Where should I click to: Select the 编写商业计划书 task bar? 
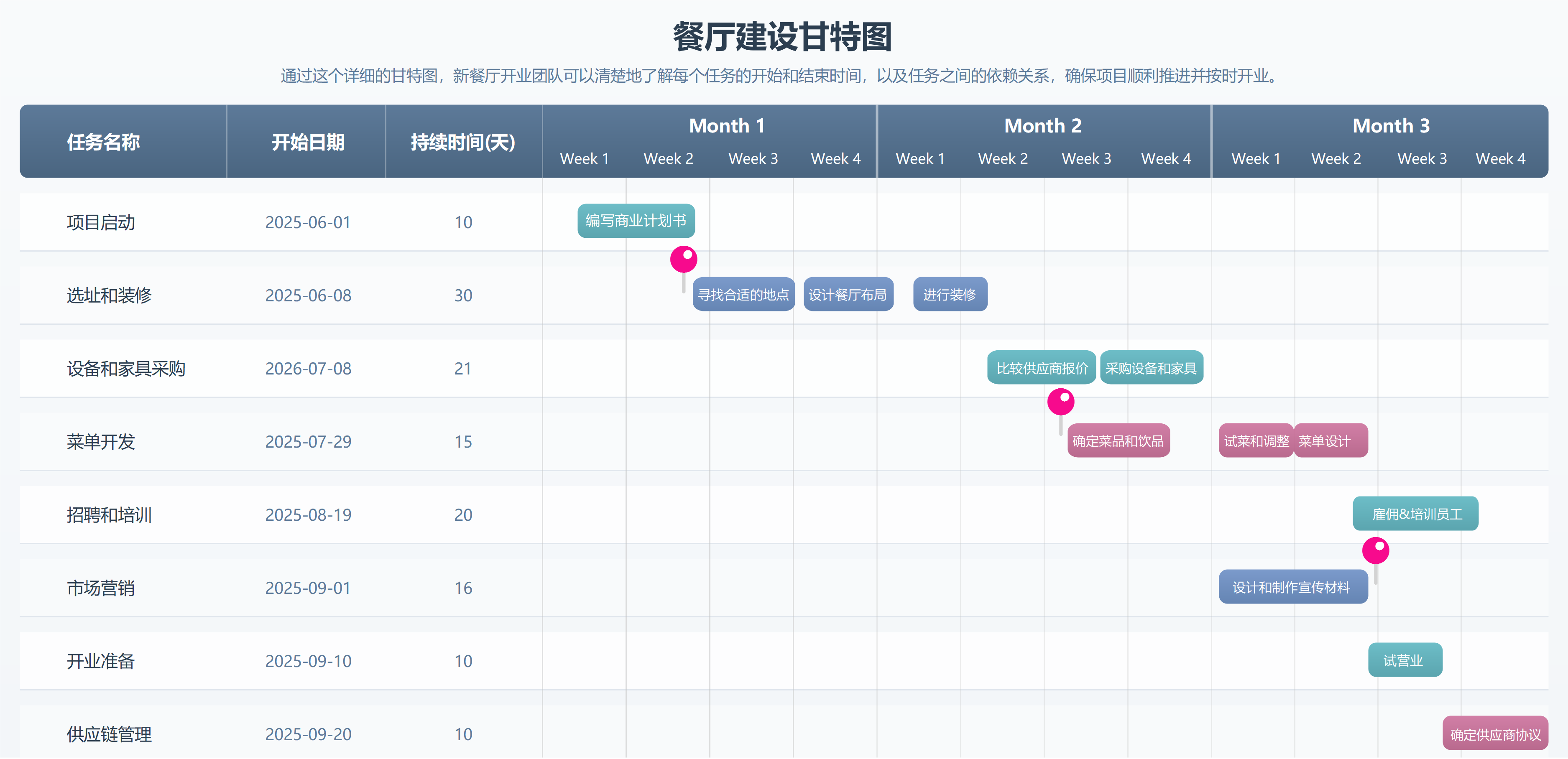[636, 221]
